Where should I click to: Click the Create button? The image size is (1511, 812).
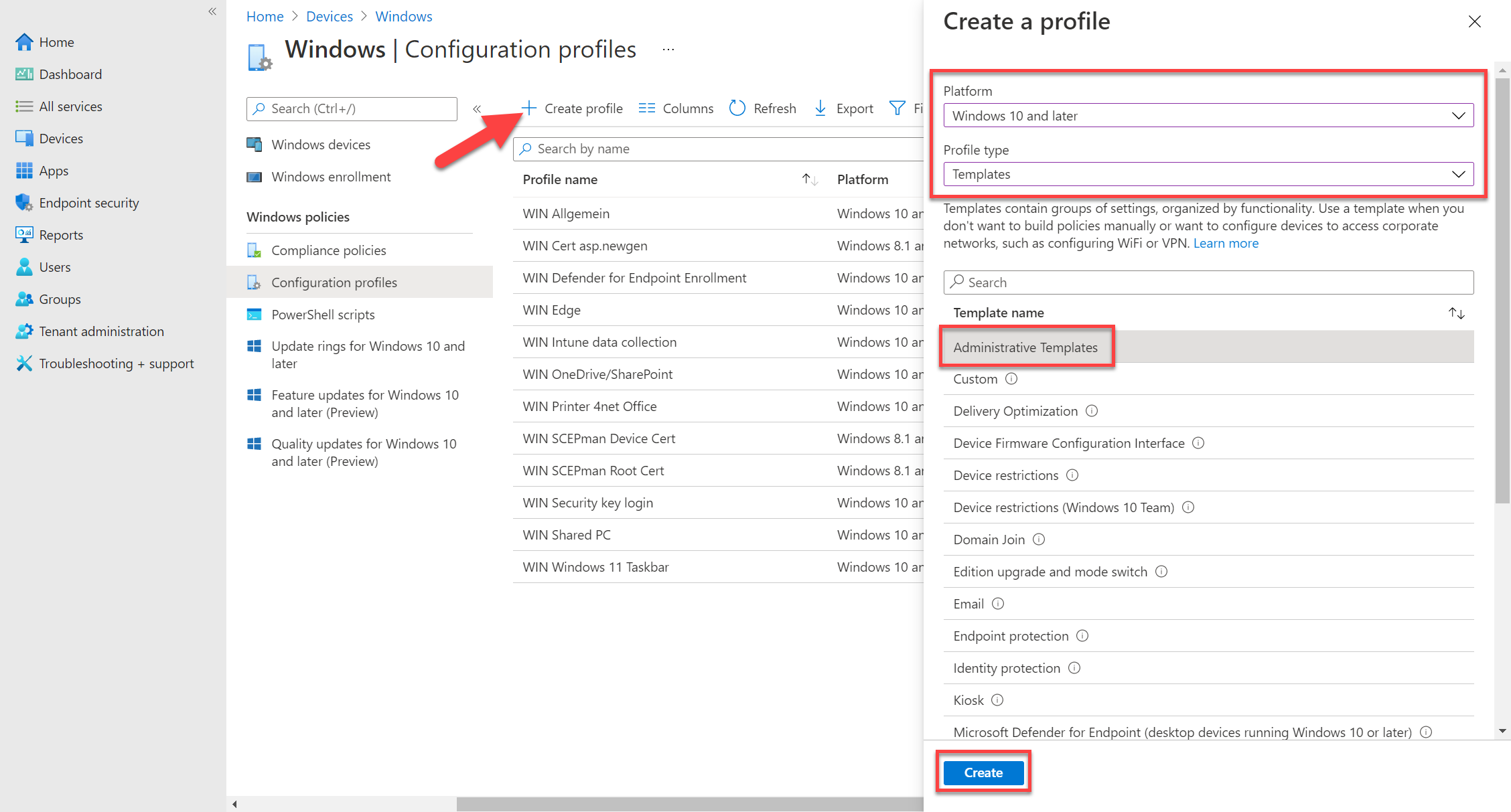[983, 772]
